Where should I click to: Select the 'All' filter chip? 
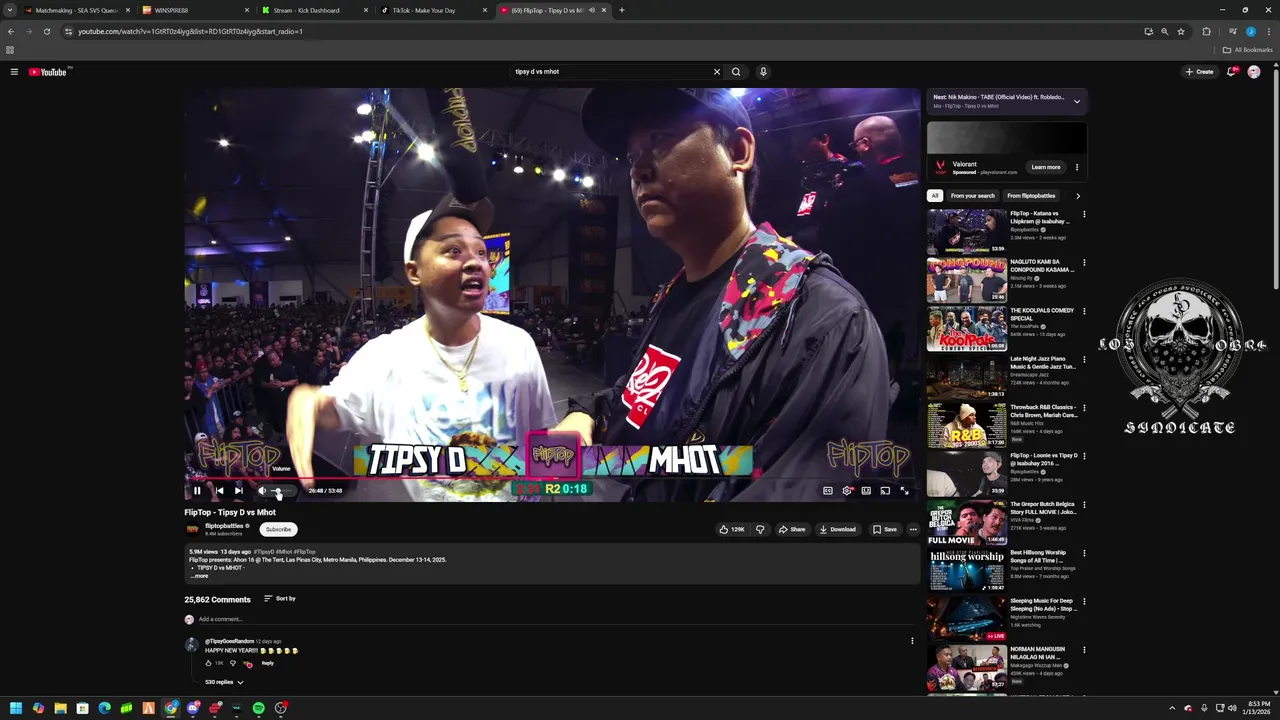[x=935, y=196]
